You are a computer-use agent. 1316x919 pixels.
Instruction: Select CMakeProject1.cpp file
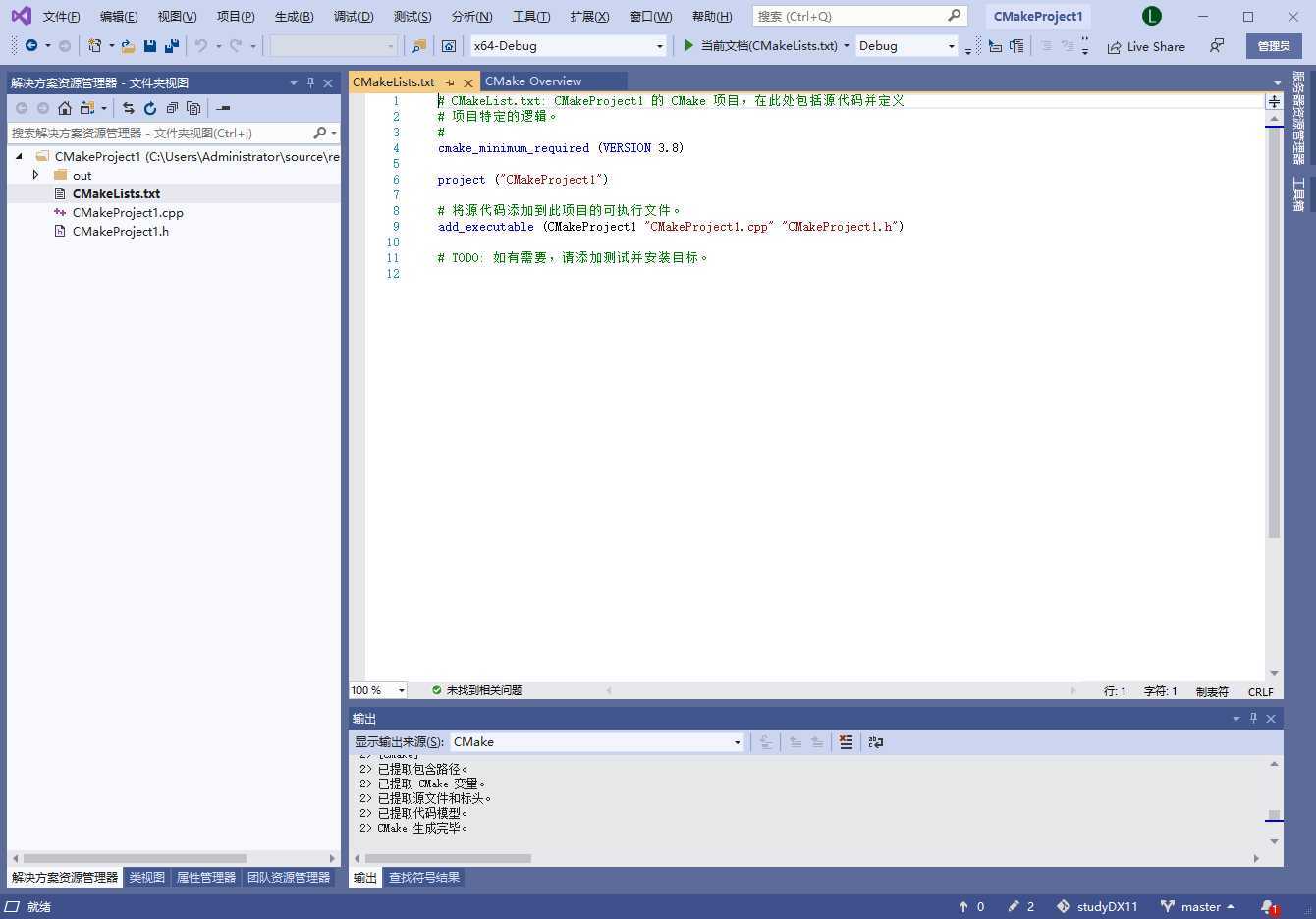click(x=128, y=212)
